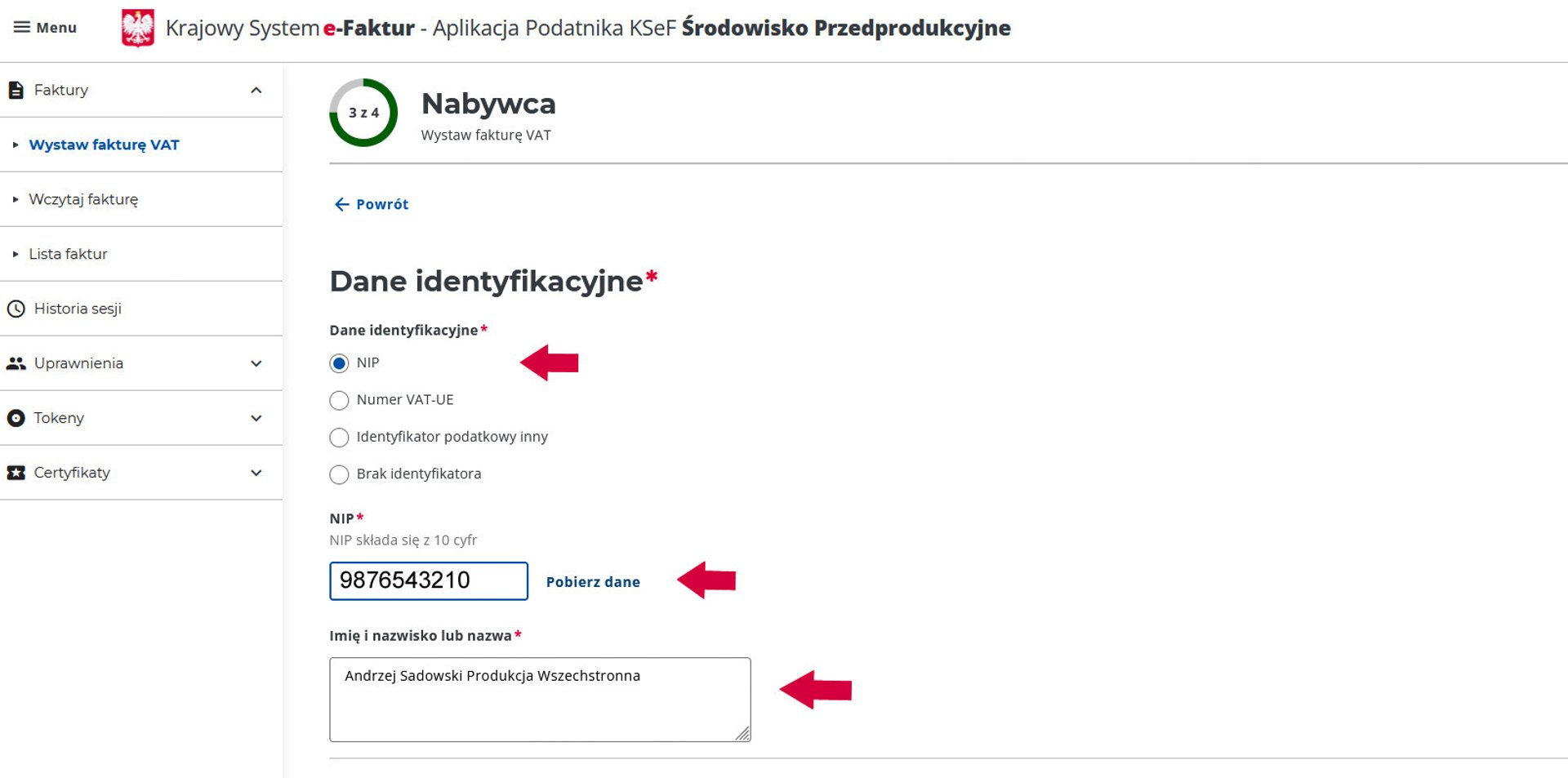Click the Uprawnienia people icon
This screenshot has height=778, width=1568.
[x=16, y=363]
